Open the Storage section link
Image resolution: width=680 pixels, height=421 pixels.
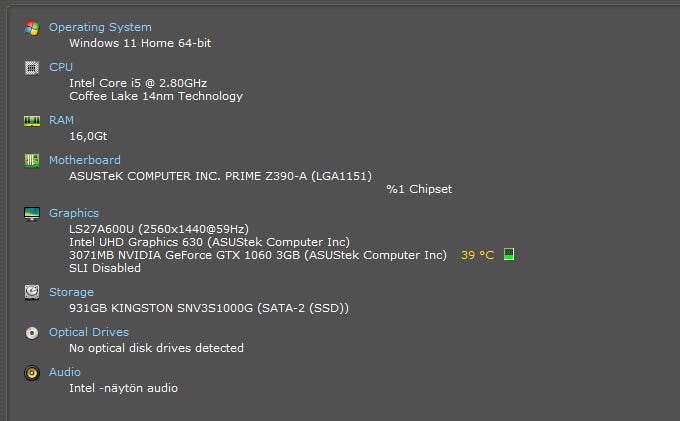[x=71, y=292]
